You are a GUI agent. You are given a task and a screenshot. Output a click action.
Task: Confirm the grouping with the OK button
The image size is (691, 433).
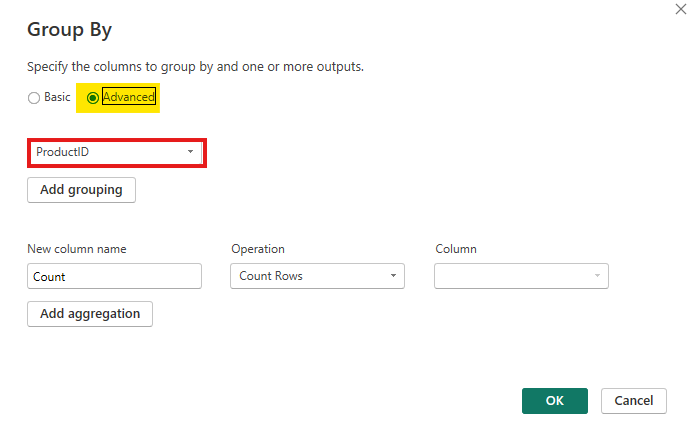pos(555,401)
